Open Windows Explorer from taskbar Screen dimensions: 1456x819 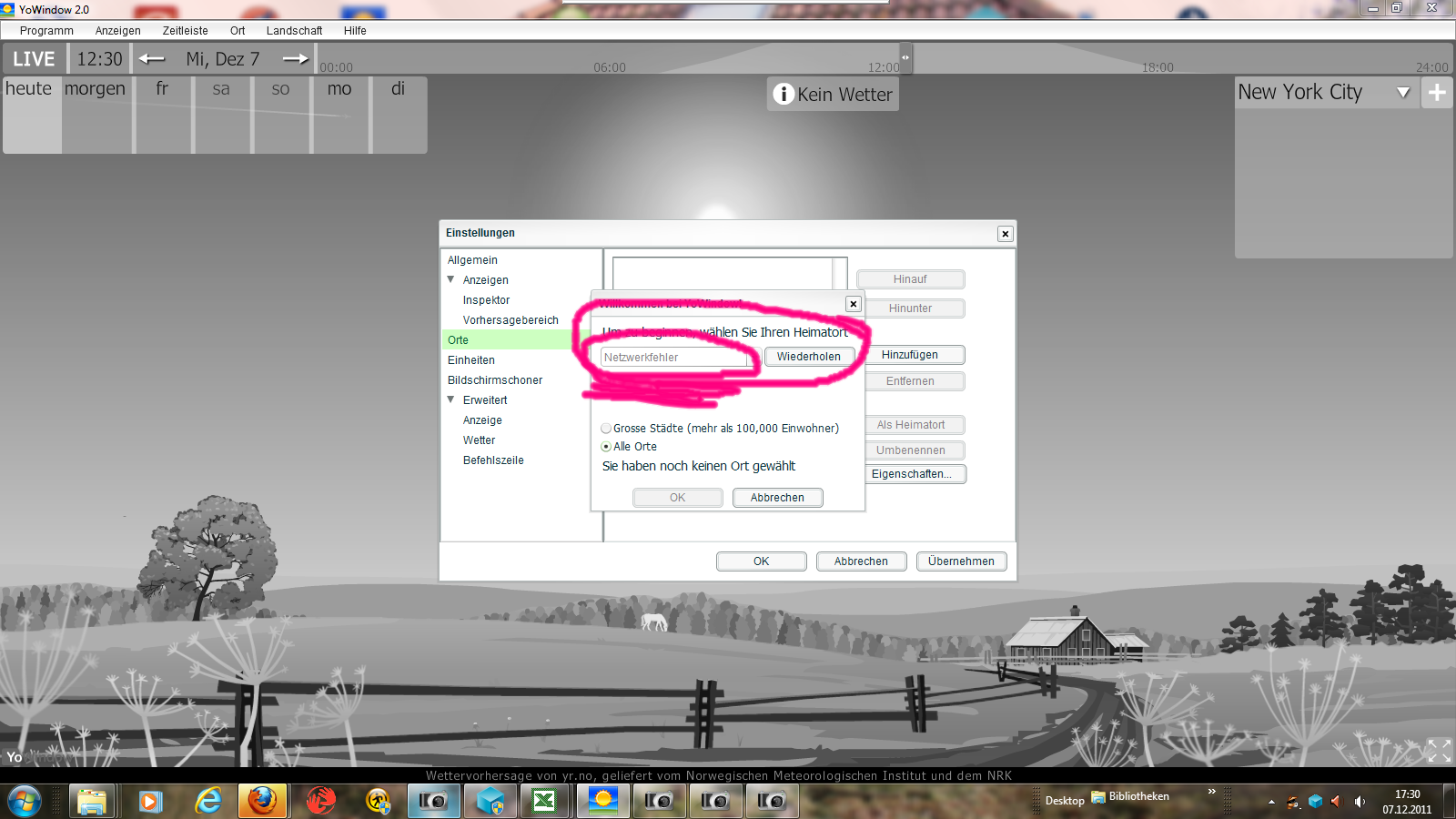tap(92, 802)
